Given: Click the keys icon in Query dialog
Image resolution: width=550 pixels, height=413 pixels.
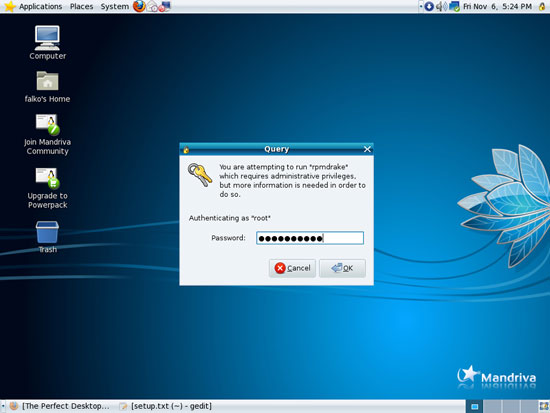Looking at the screenshot, I should coord(199,174).
